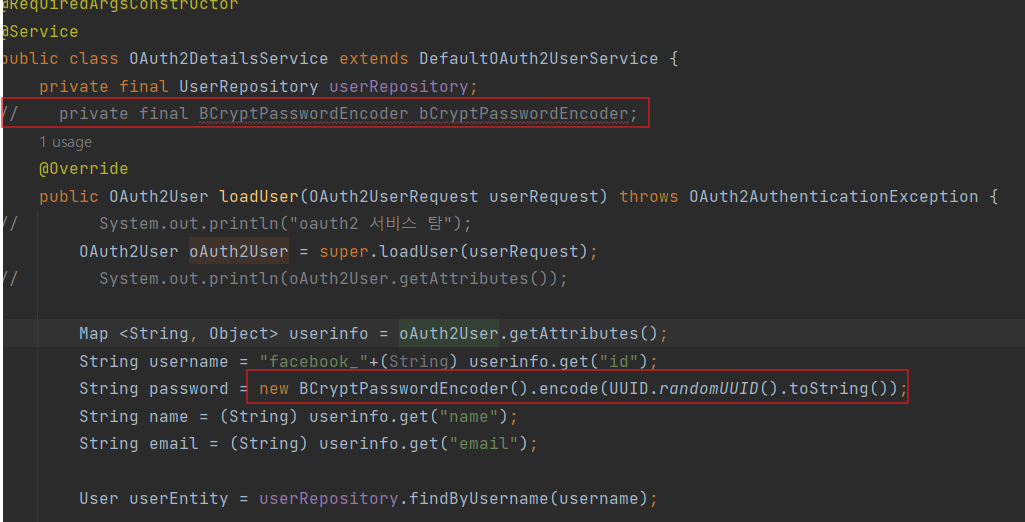1025x522 pixels.
Task: Click the commented println with "oauth2 서비스 탐"
Action: (285, 224)
